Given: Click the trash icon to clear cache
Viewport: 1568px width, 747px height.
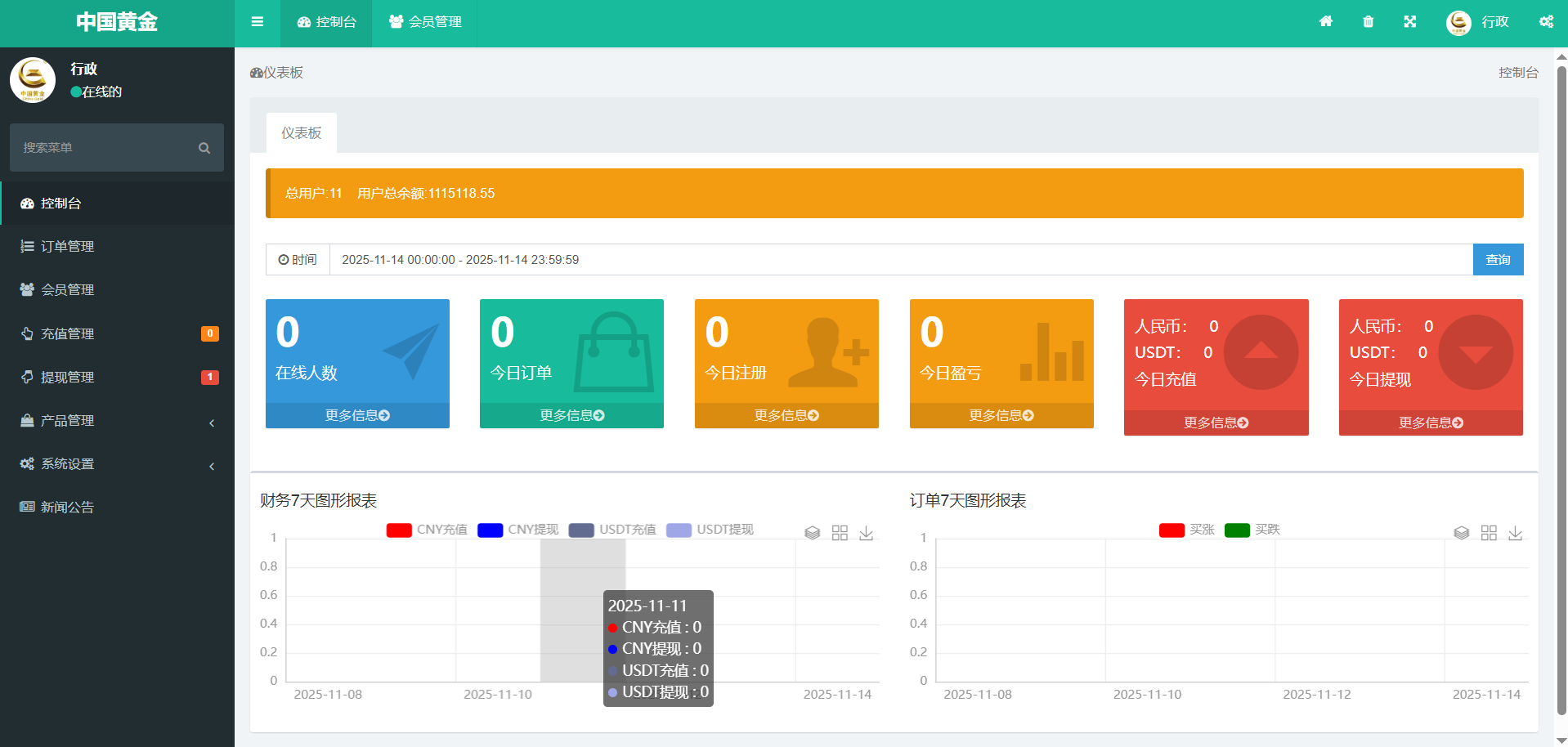Looking at the screenshot, I should [1368, 22].
